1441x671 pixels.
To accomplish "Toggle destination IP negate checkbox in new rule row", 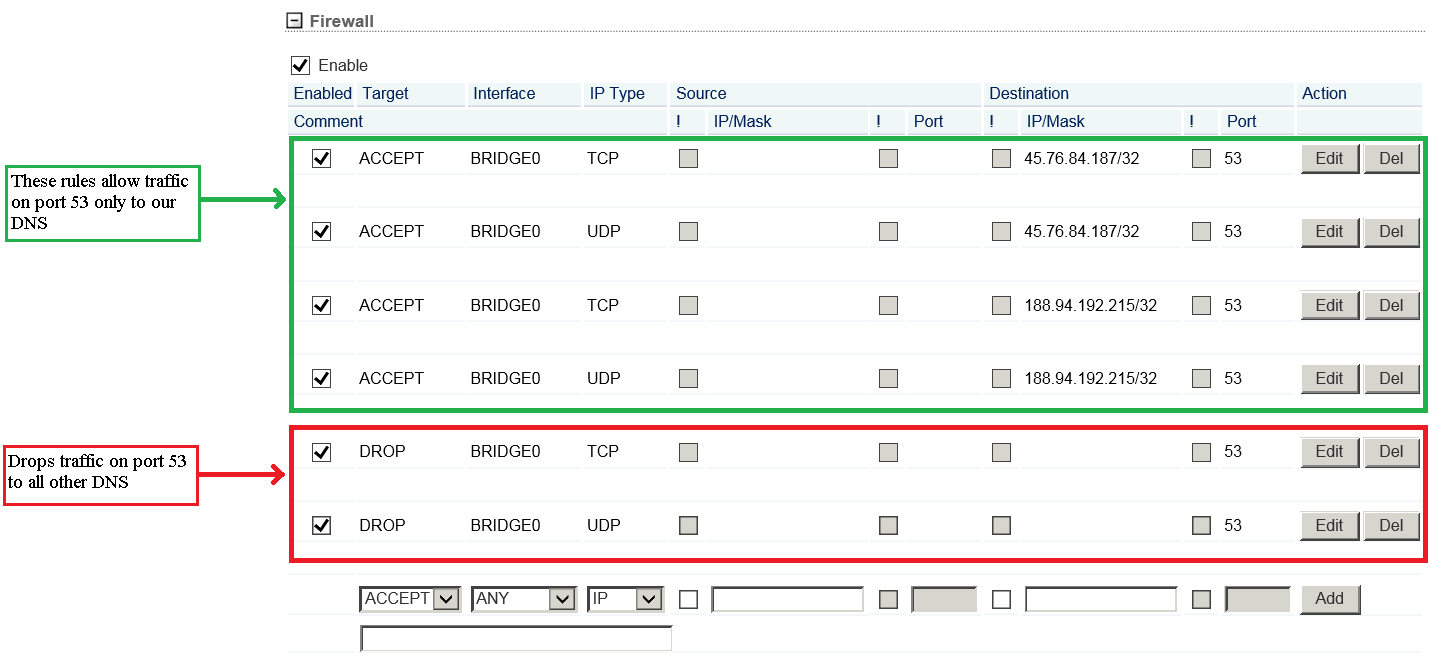I will [1001, 599].
